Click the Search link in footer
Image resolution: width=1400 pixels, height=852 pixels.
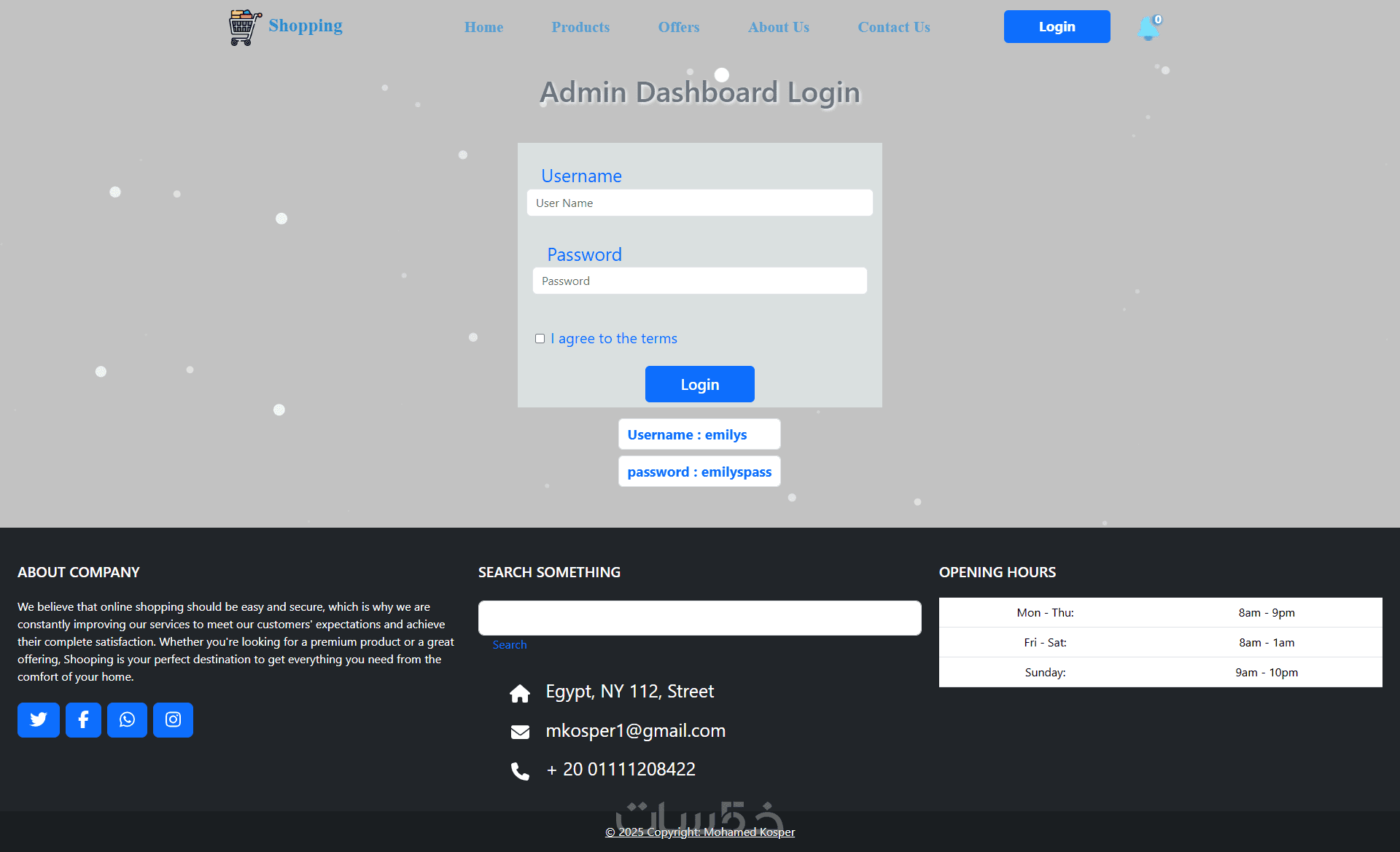tap(509, 645)
